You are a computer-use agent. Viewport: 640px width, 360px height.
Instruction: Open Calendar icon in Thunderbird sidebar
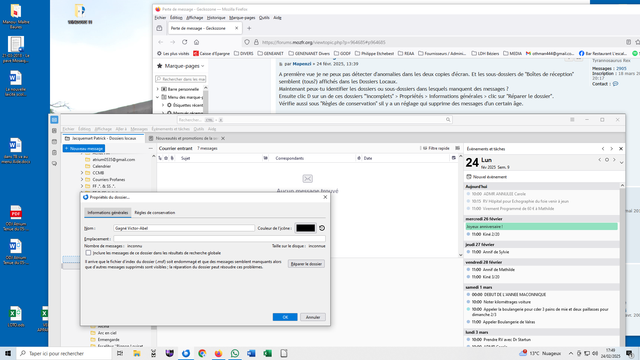[x=54, y=142]
